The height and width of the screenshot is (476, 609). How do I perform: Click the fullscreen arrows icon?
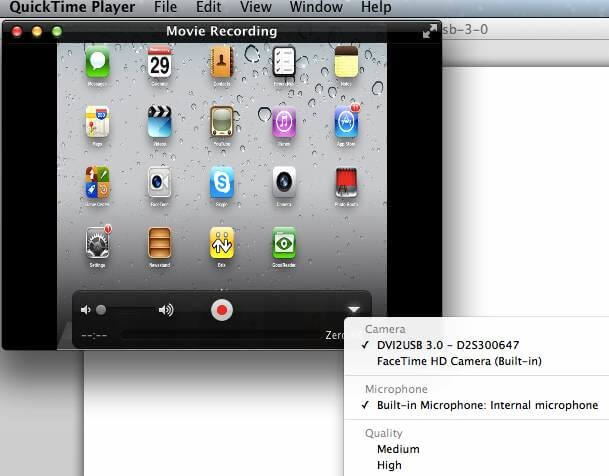(430, 31)
